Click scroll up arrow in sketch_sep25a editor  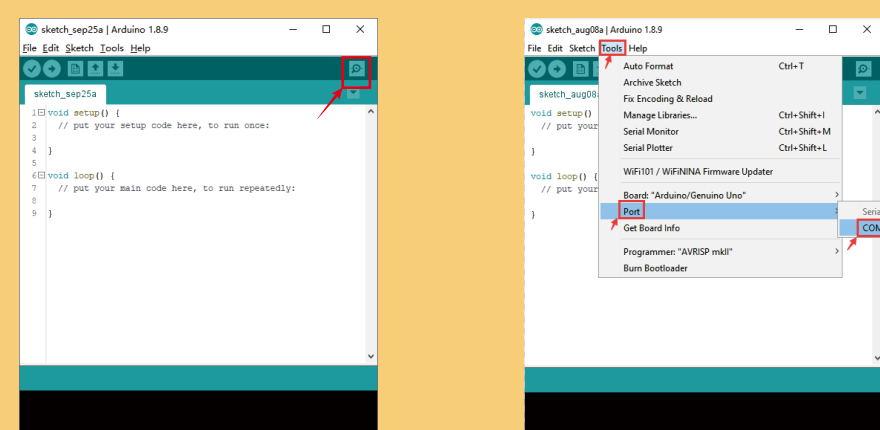[370, 112]
